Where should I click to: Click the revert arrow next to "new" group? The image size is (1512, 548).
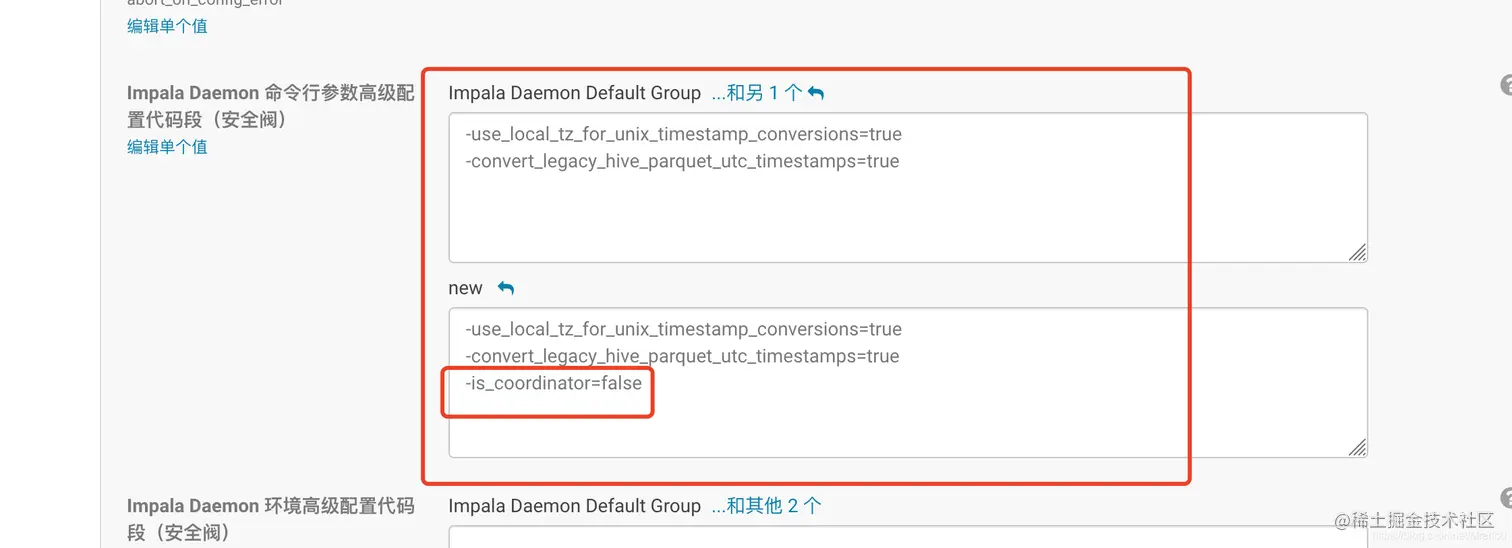click(506, 288)
